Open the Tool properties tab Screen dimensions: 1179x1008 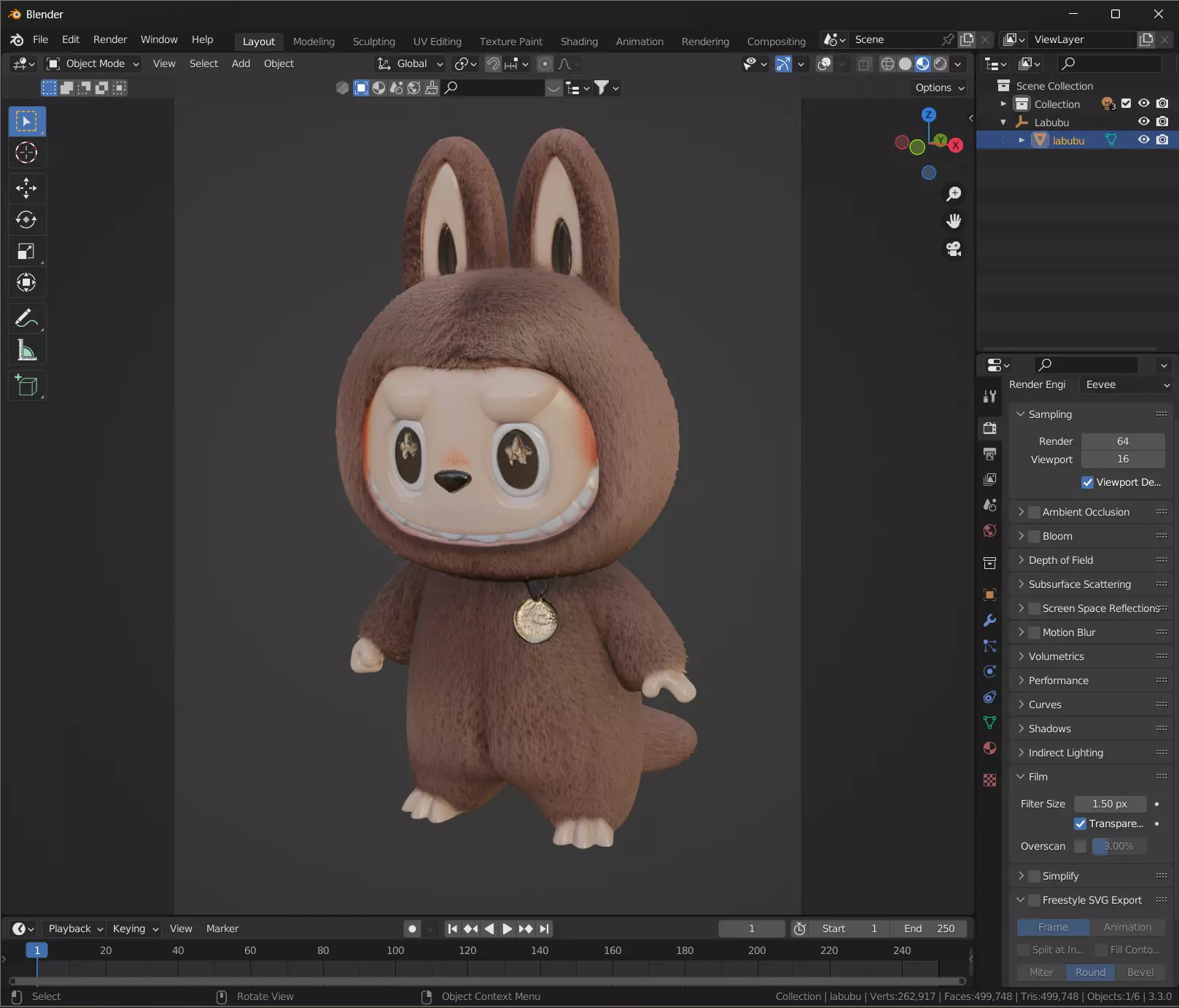pos(989,396)
